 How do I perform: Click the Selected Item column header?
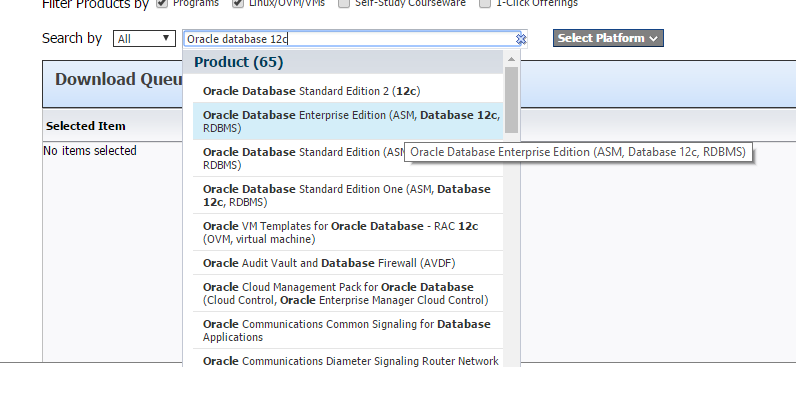pyautogui.click(x=86, y=126)
